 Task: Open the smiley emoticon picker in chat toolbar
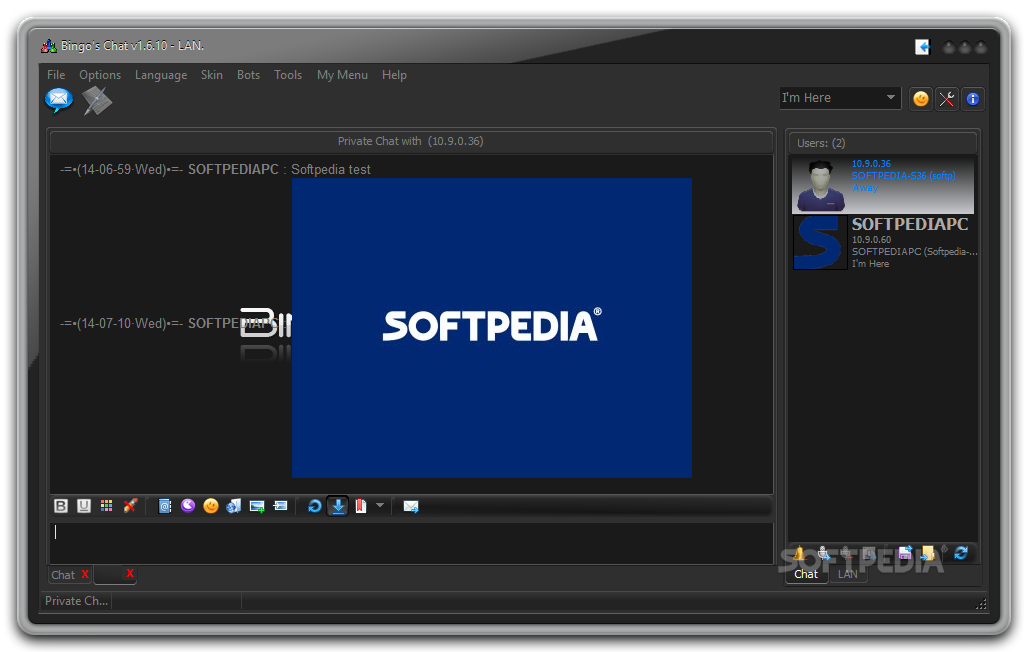[x=210, y=506]
